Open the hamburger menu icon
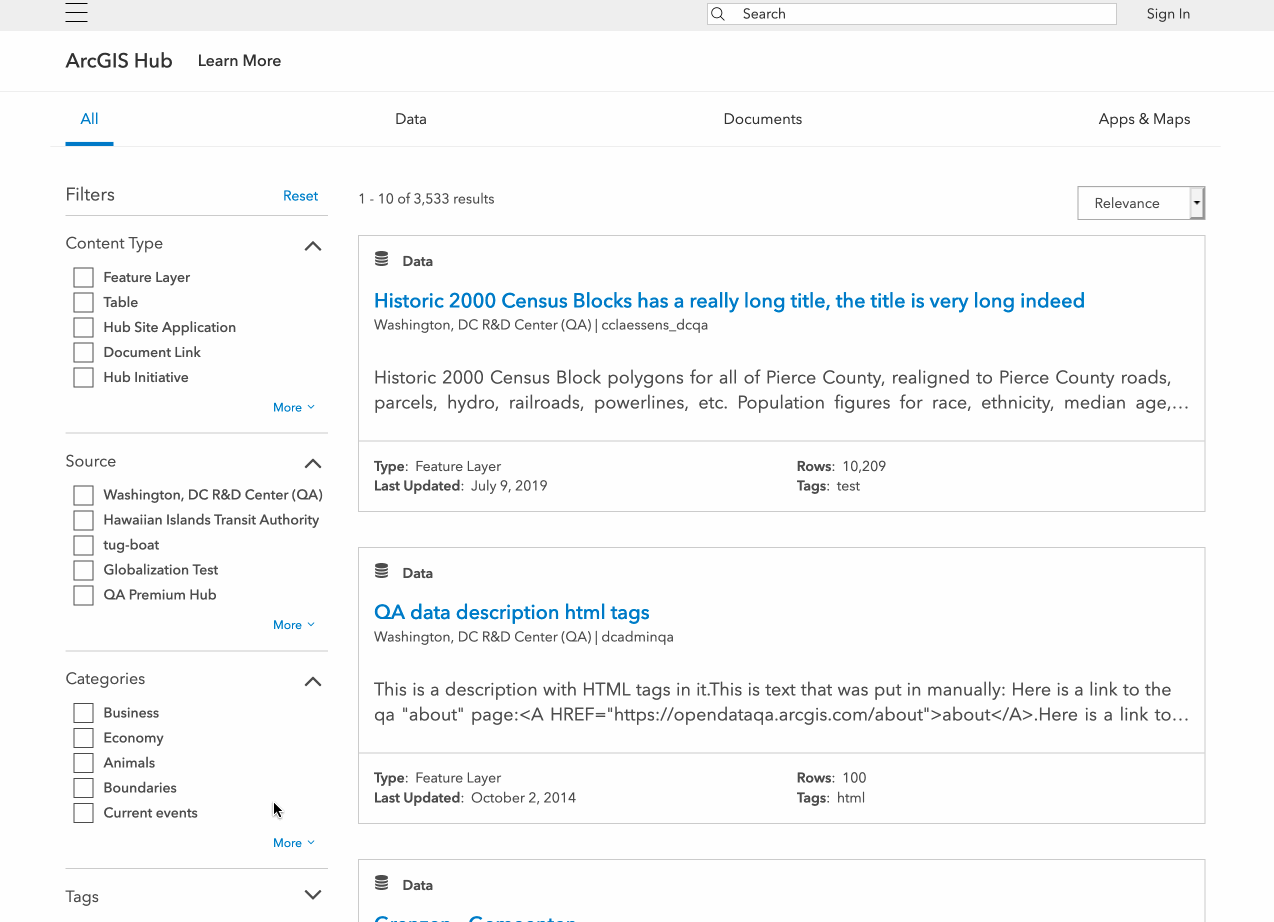 click(x=76, y=12)
